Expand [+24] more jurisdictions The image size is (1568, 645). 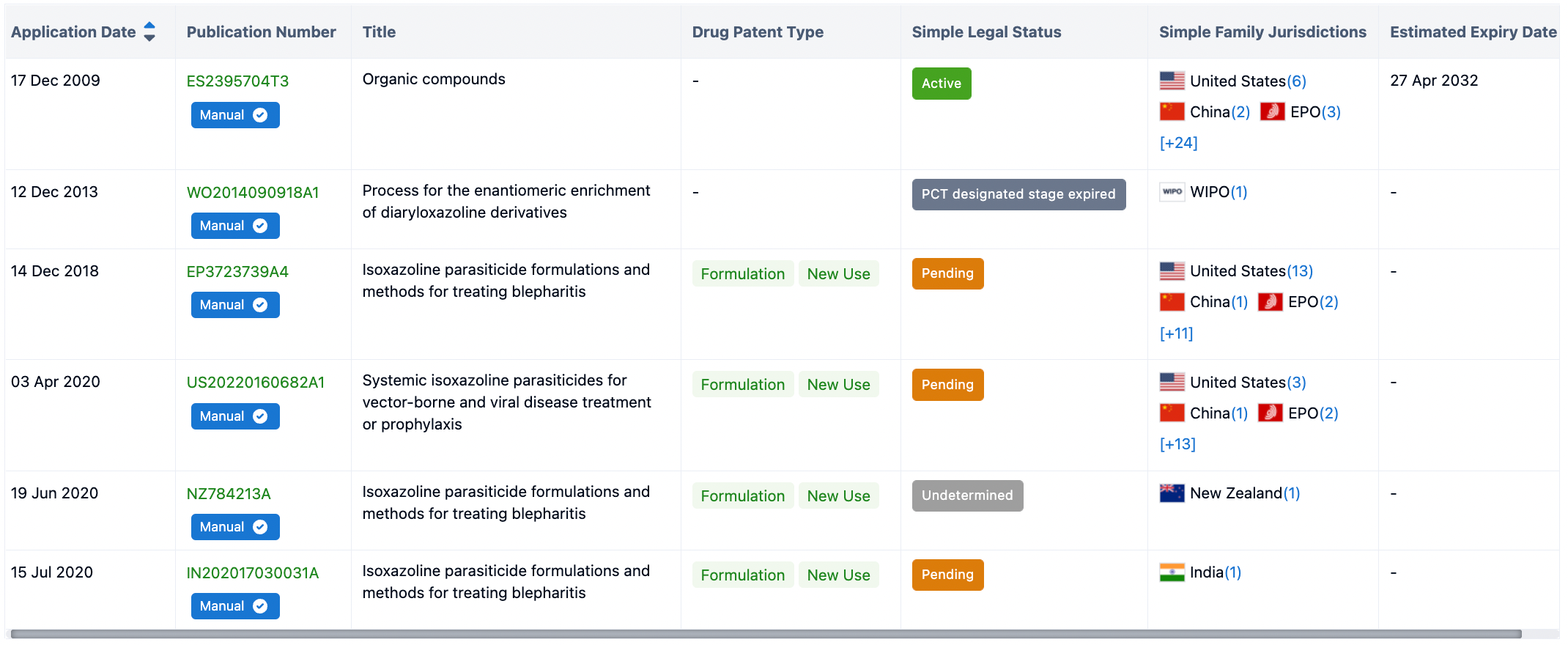pos(1178,143)
